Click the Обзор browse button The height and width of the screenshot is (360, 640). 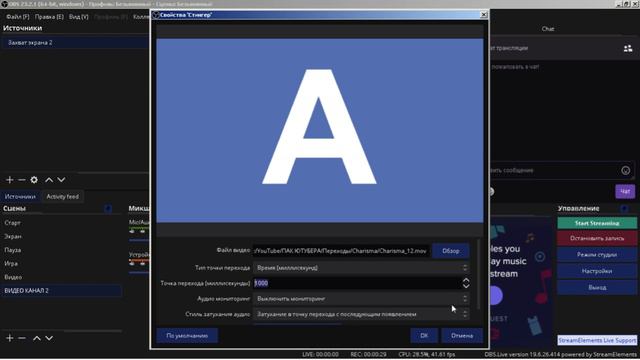point(451,251)
